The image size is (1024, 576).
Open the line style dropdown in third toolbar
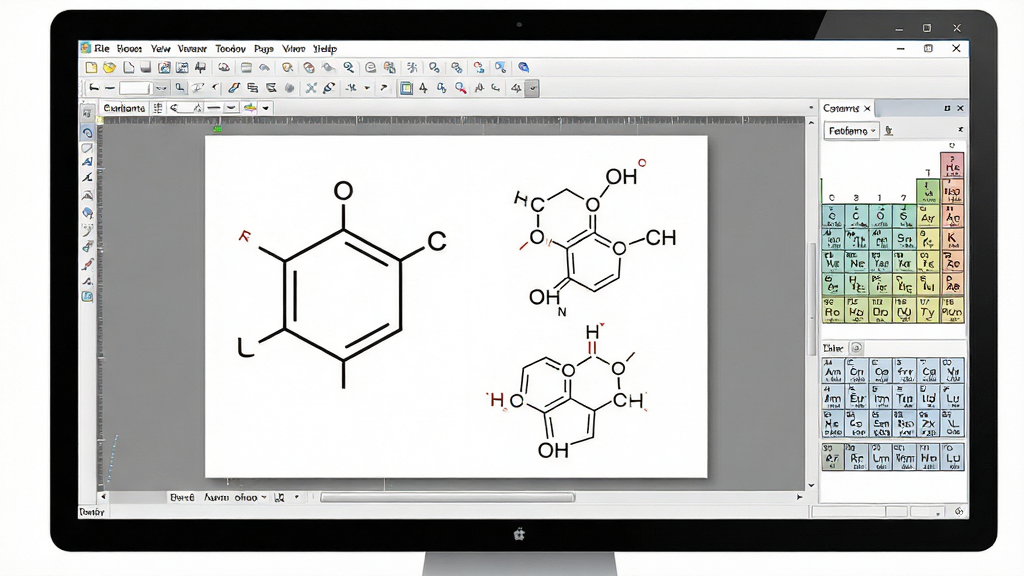tap(231, 108)
